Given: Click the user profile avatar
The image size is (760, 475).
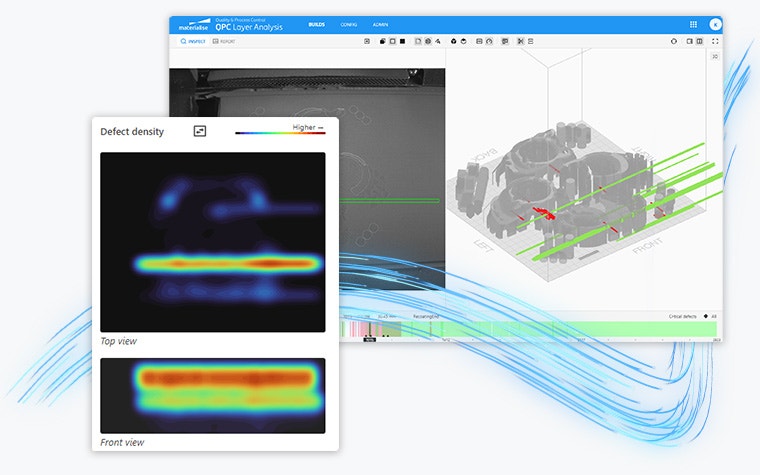Looking at the screenshot, I should click(715, 24).
